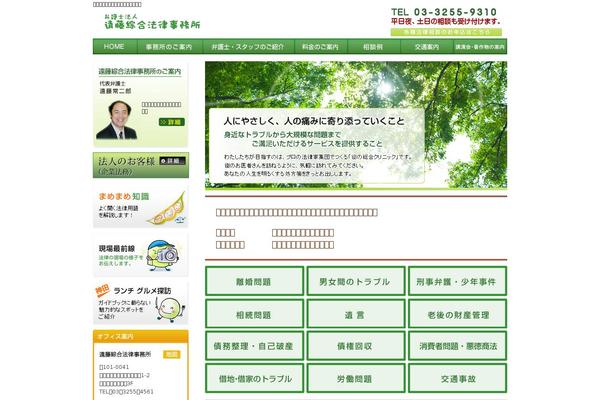Screen dimensions: 600x400
Task: Open the 交通事故 category
Action: (x=457, y=379)
